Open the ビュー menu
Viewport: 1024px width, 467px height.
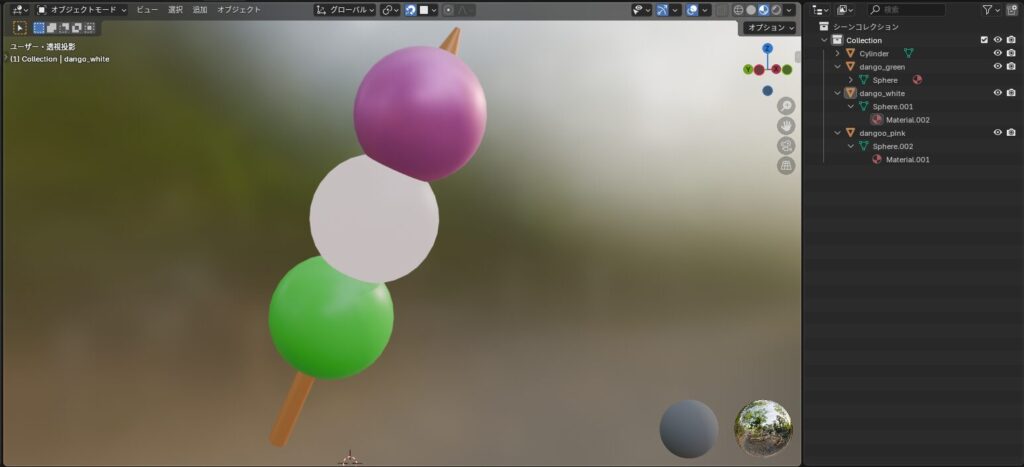tap(147, 10)
